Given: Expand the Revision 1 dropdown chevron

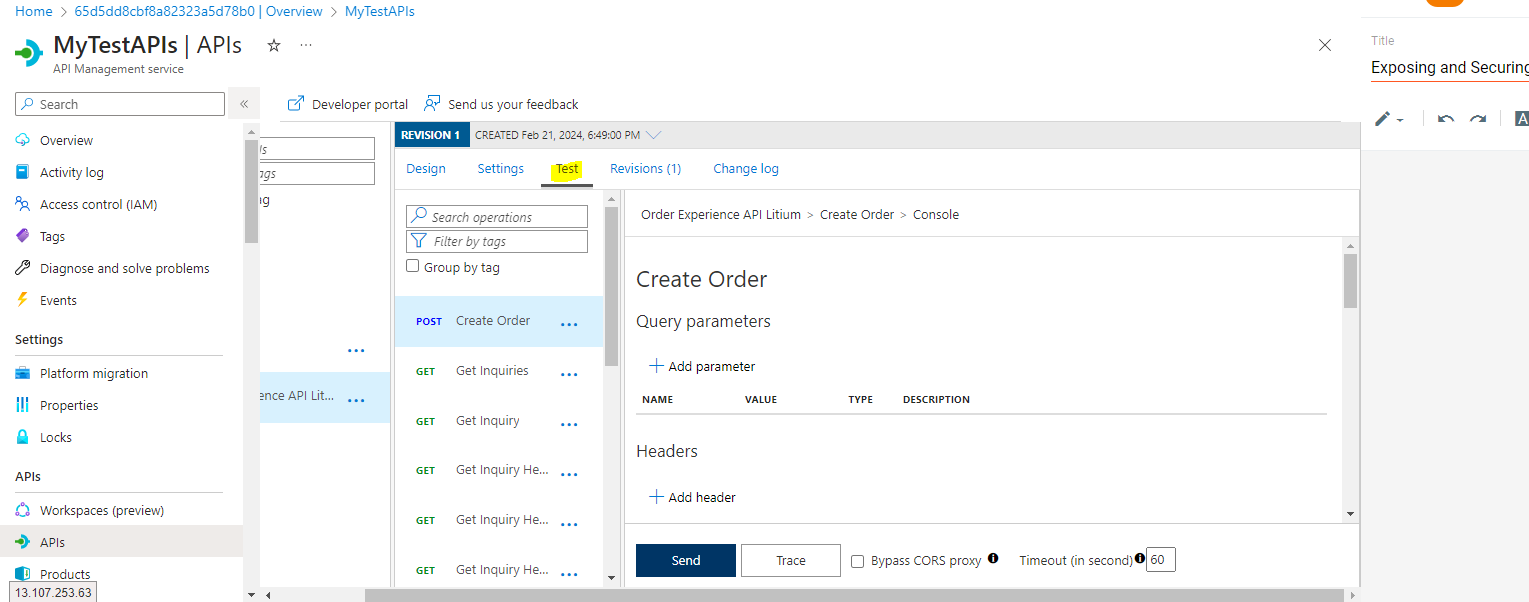Looking at the screenshot, I should pos(654,135).
